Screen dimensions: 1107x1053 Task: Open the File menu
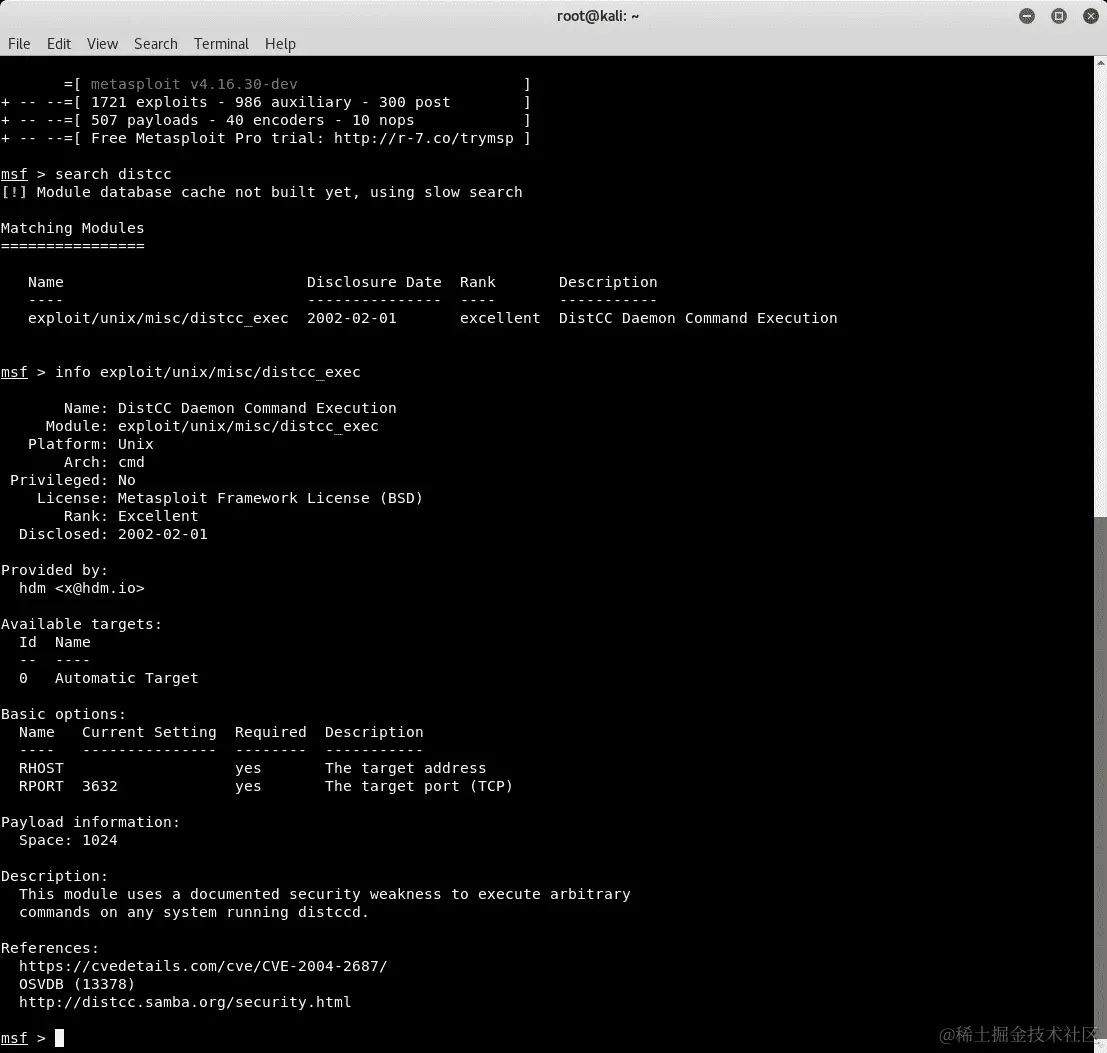click(19, 44)
